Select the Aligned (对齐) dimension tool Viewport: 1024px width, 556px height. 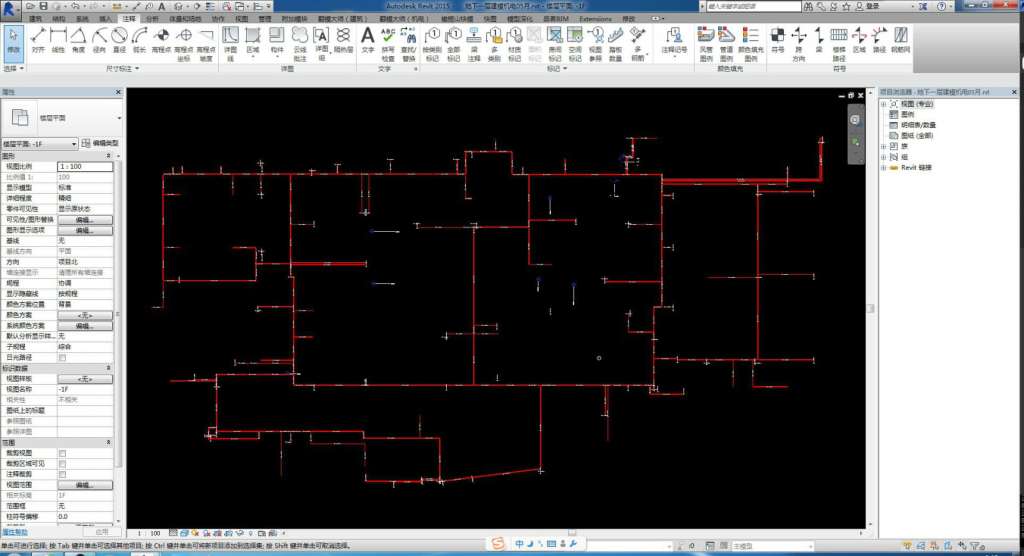tap(38, 40)
